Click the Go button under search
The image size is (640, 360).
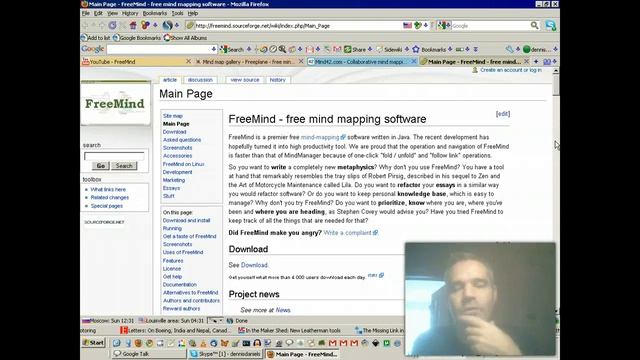100,166
